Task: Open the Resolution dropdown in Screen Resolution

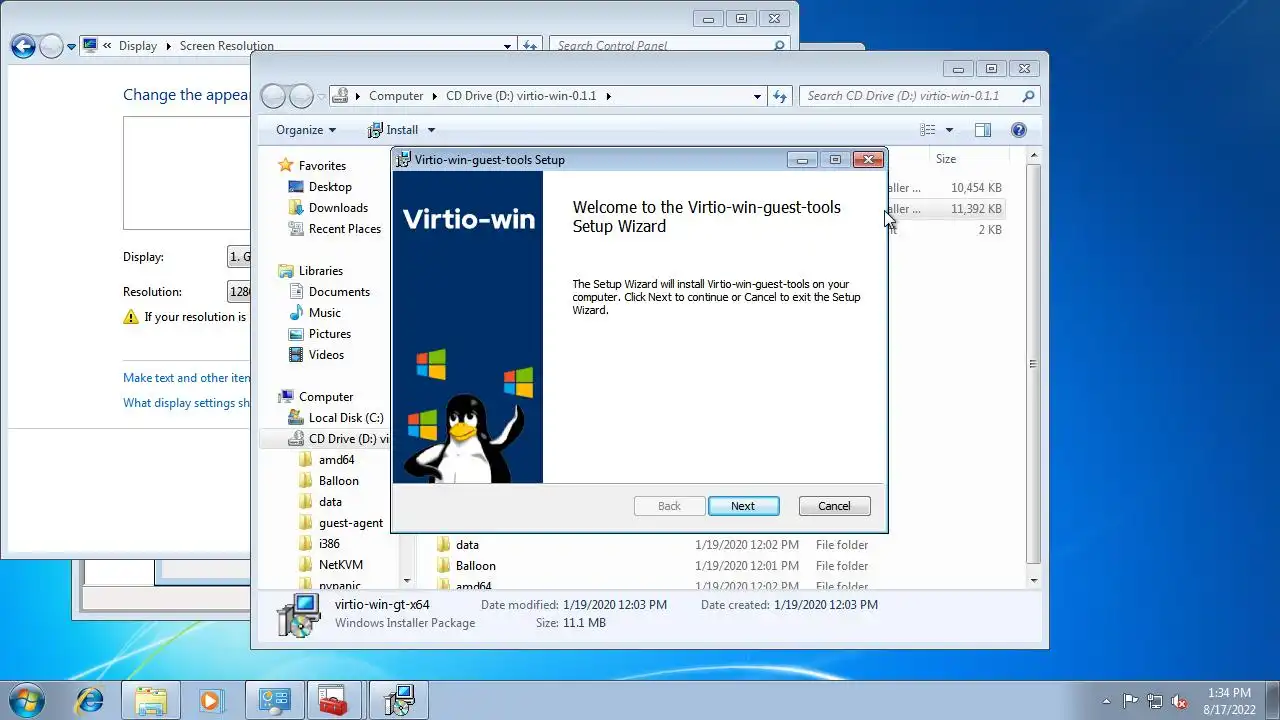Action: [x=239, y=292]
